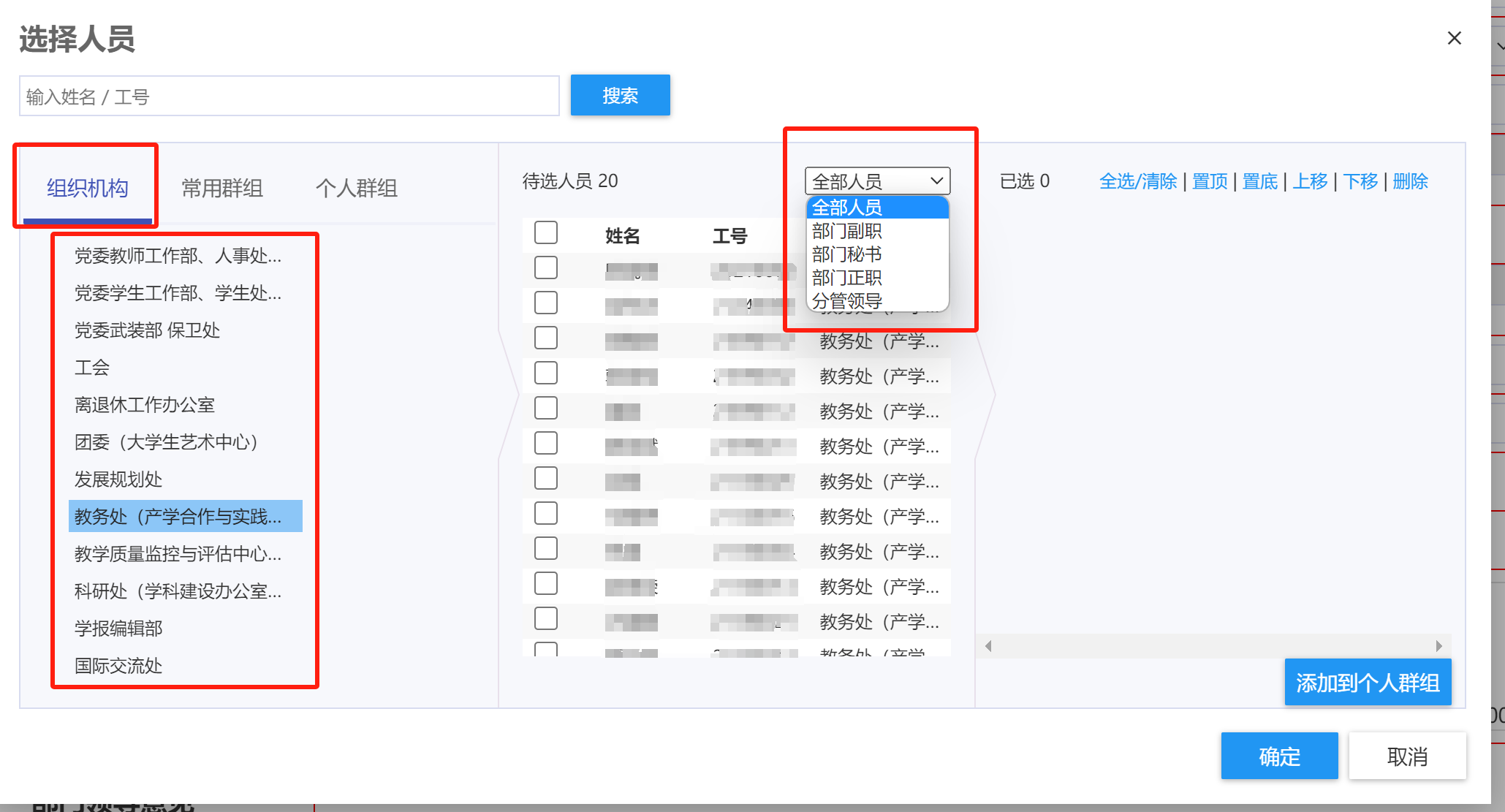Click the 删除 link
Viewport: 1505px width, 812px height.
click(x=1410, y=181)
